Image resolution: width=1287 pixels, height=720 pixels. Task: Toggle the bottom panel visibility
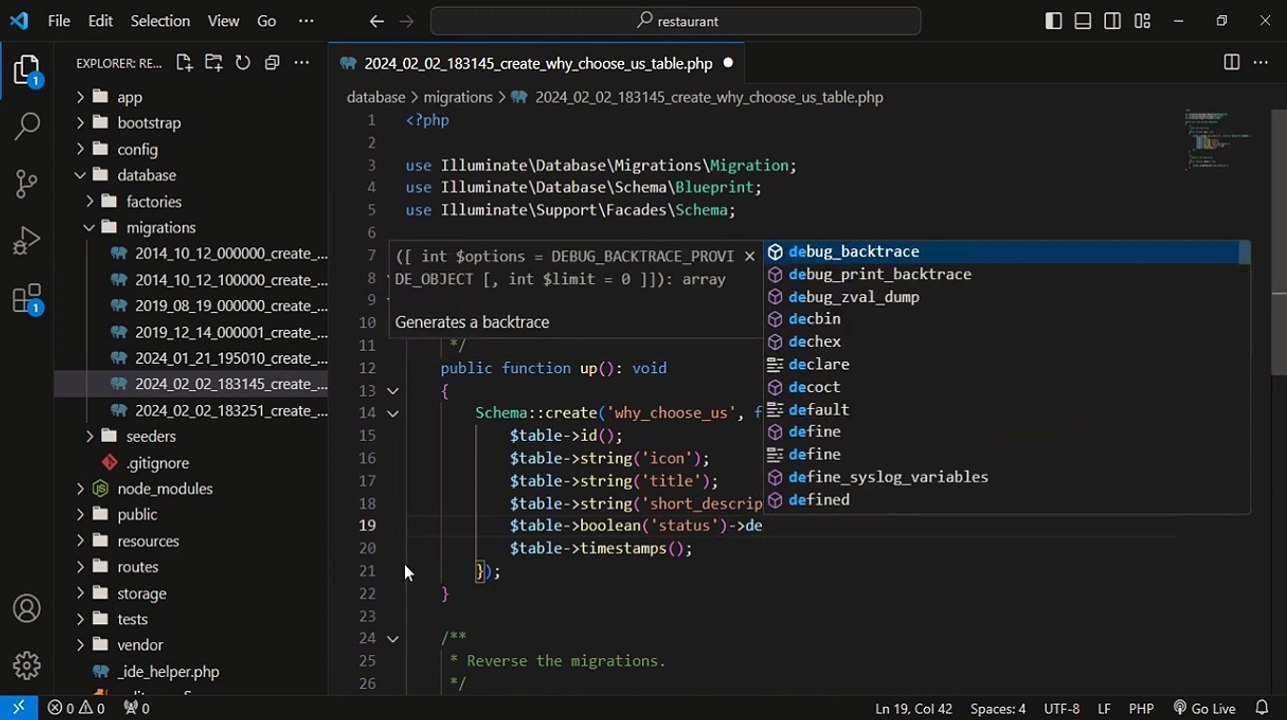point(1083,21)
